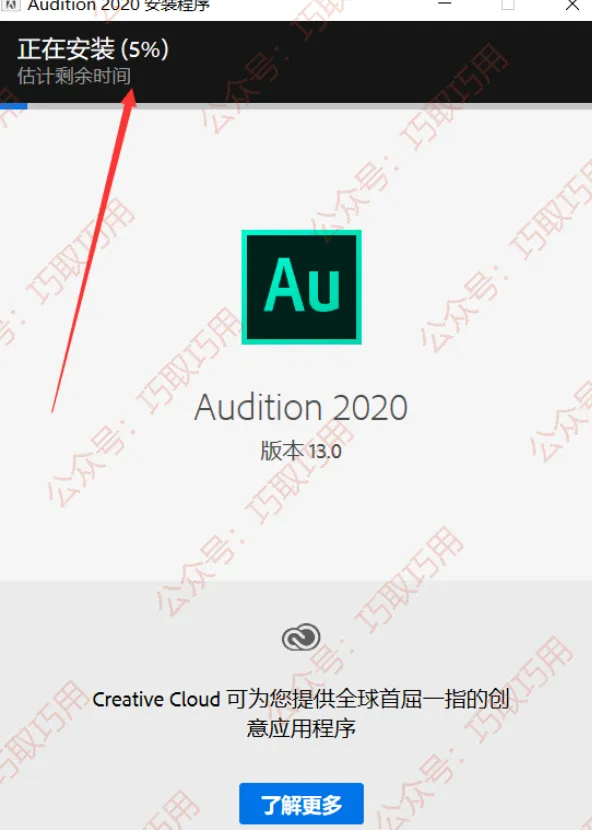
Task: Select the 版本 13.0 version text
Action: click(301, 452)
